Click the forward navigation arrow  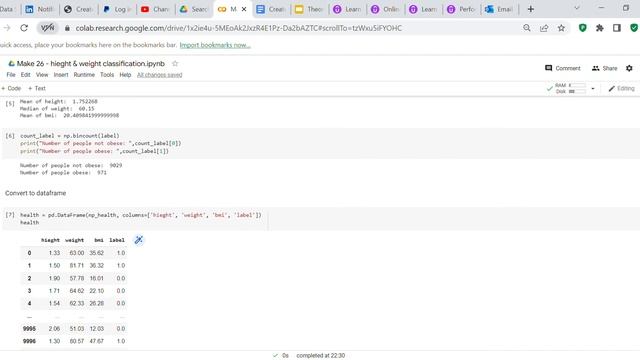[x=7, y=28]
